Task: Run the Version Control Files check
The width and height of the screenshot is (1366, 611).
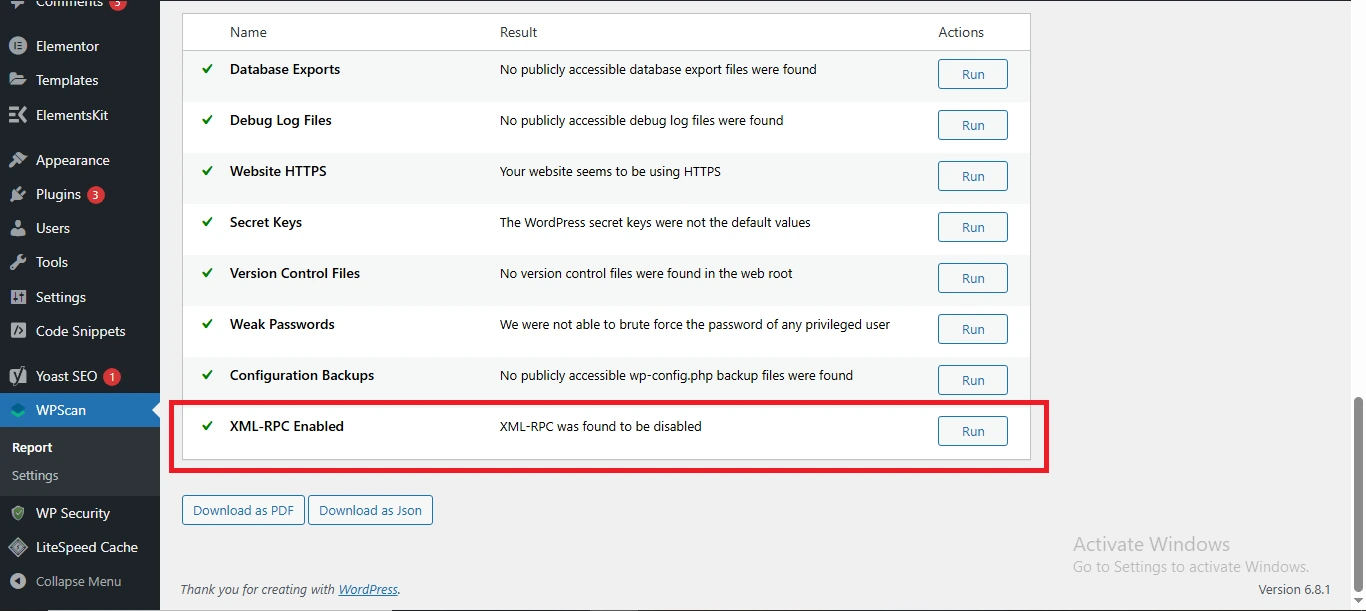Action: 973,278
